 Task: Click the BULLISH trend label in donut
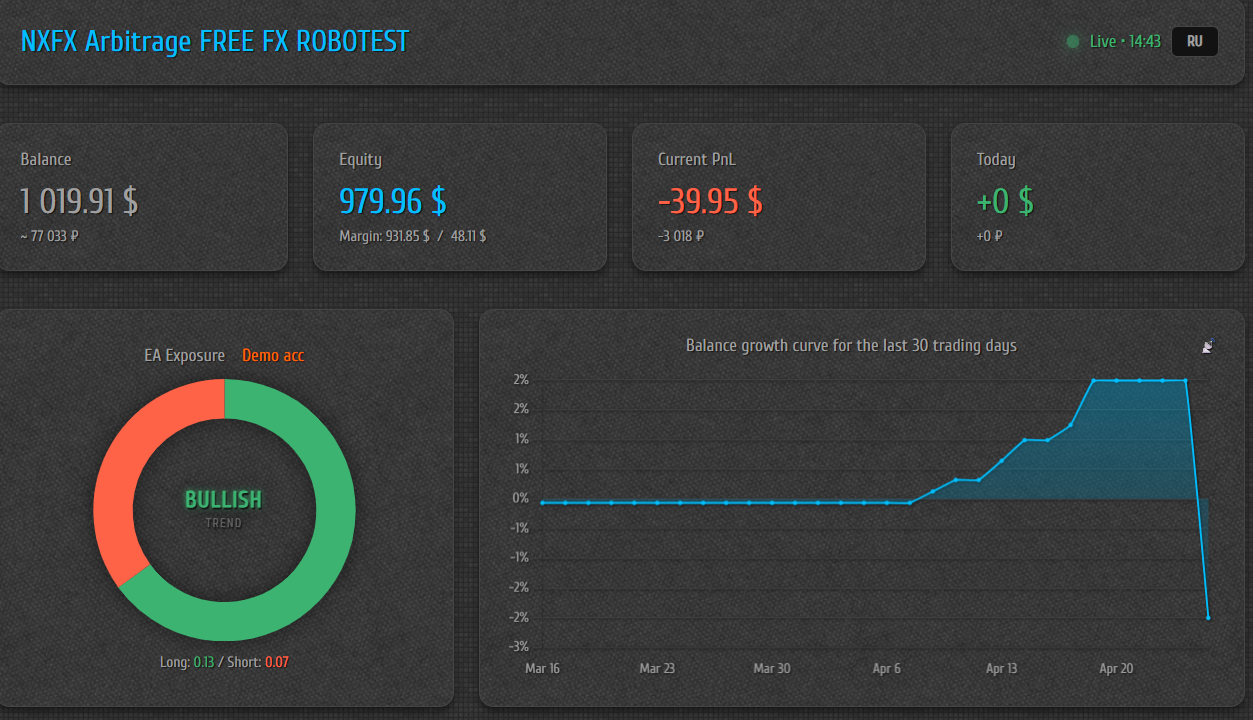(223, 499)
